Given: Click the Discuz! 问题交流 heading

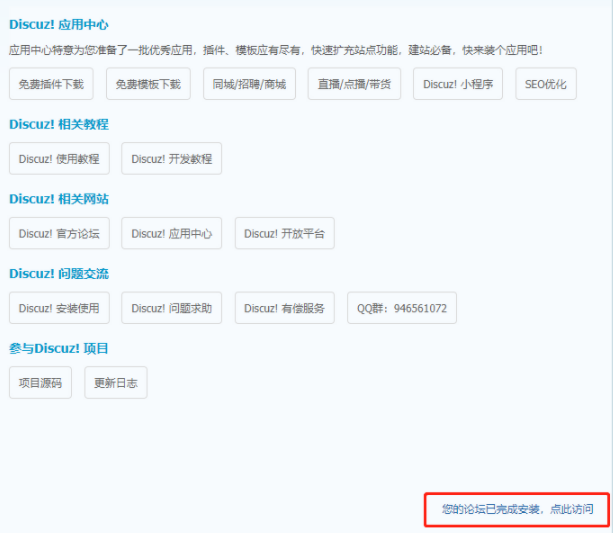Looking at the screenshot, I should pyautogui.click(x=59, y=274).
